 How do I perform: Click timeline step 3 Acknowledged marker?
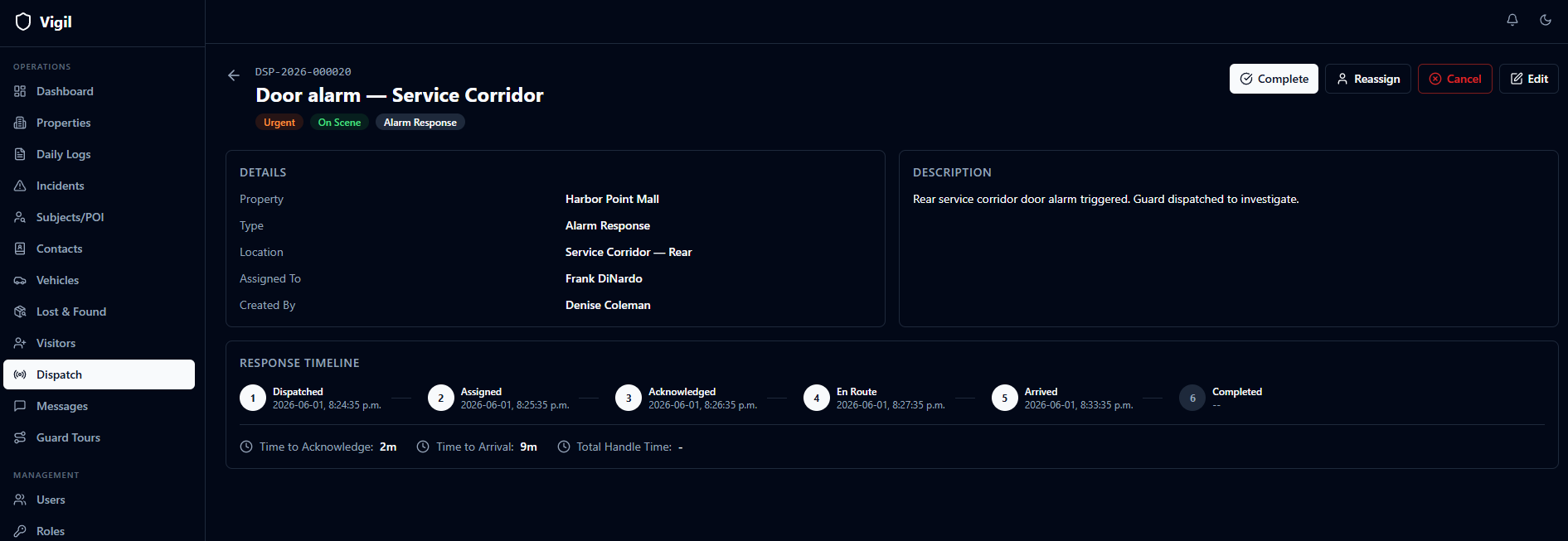(629, 398)
